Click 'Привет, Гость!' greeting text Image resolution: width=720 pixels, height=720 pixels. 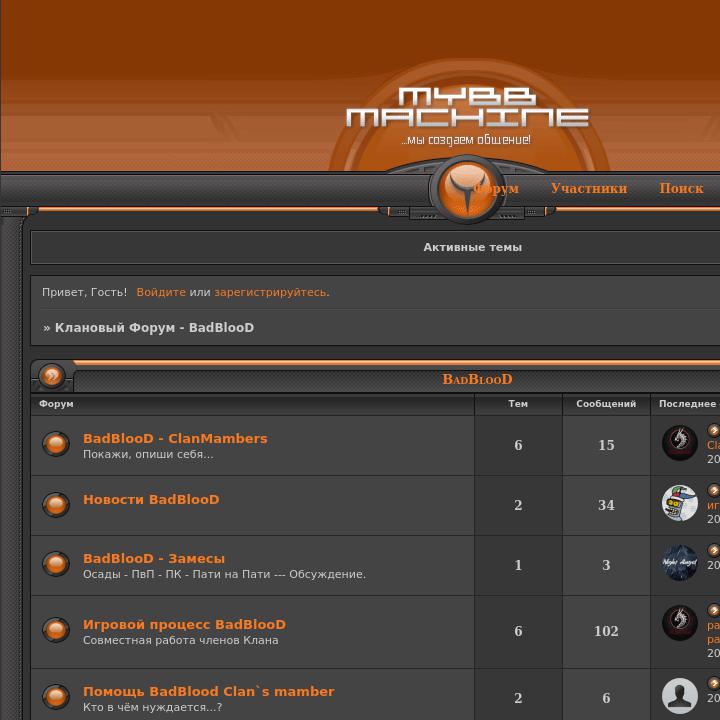(x=84, y=292)
